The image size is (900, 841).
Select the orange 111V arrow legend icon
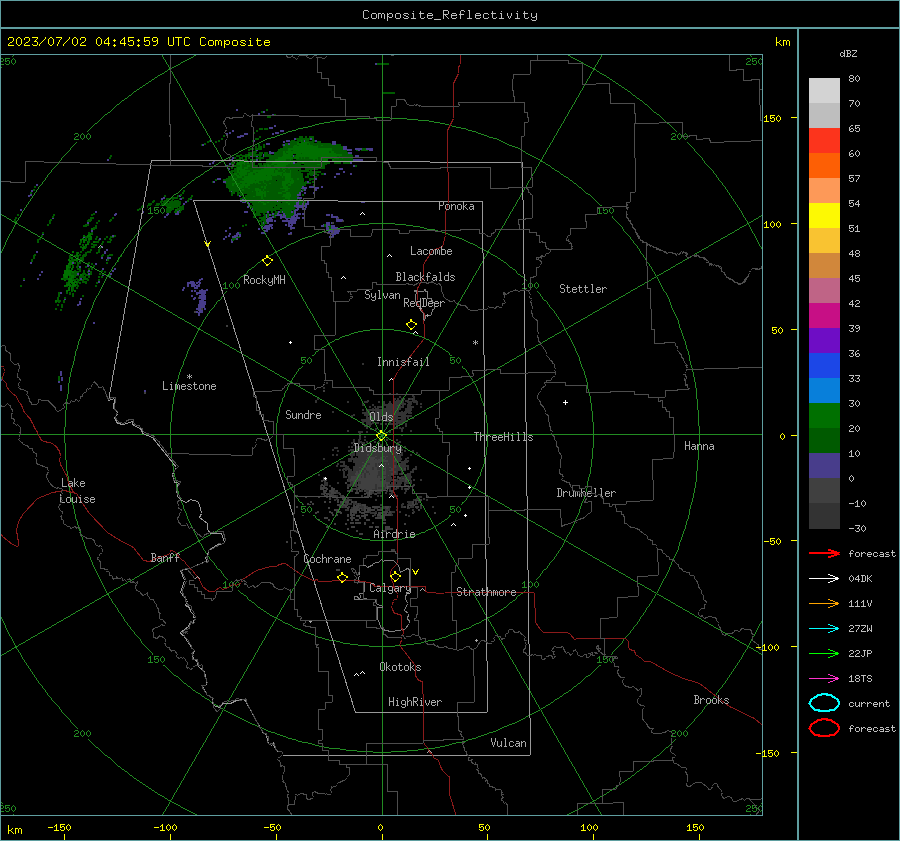[824, 603]
